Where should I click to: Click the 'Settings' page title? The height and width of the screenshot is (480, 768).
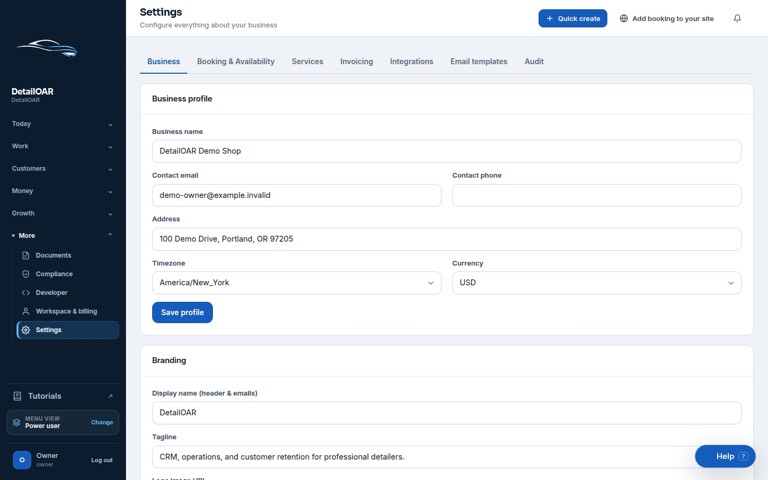(161, 12)
